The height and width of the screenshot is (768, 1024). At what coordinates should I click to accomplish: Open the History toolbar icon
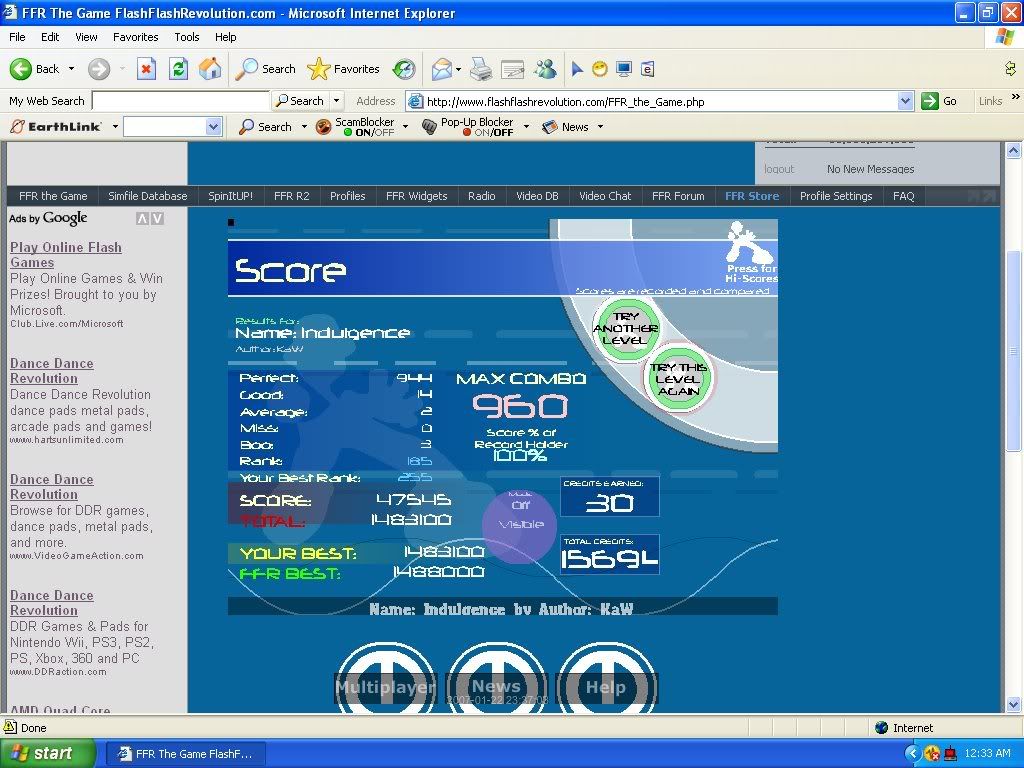[x=404, y=69]
